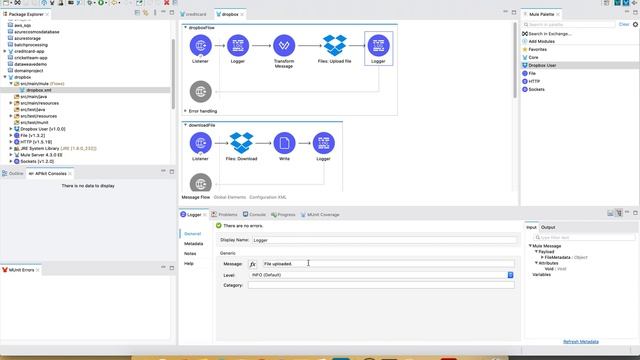The width and height of the screenshot is (640, 360).
Task: Open the Outline tab
Action: 13,173
